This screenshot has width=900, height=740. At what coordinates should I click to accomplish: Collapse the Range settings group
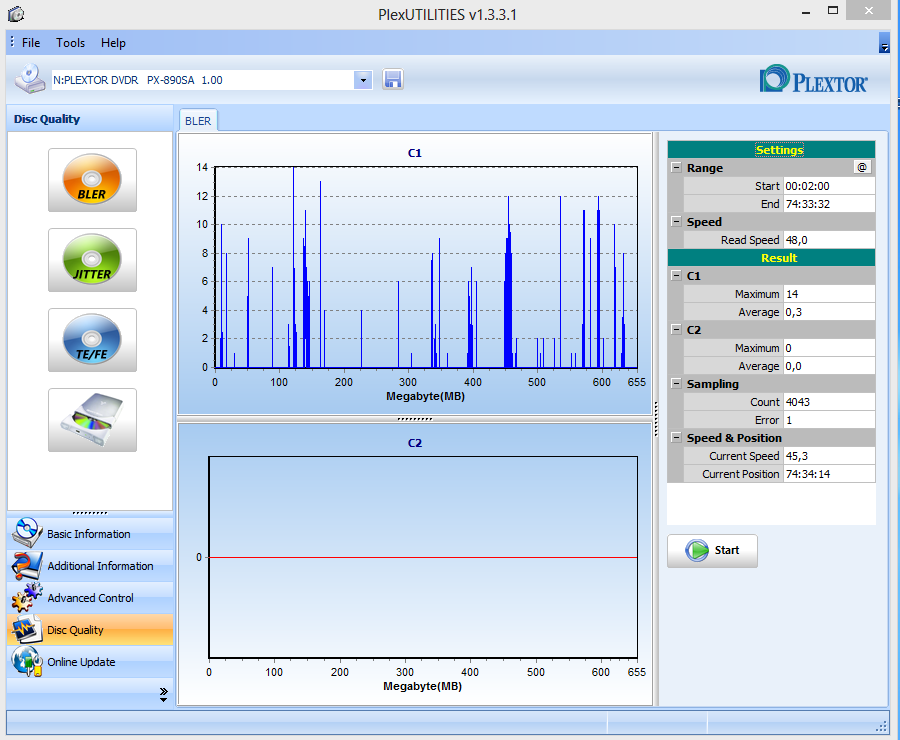pyautogui.click(x=676, y=168)
